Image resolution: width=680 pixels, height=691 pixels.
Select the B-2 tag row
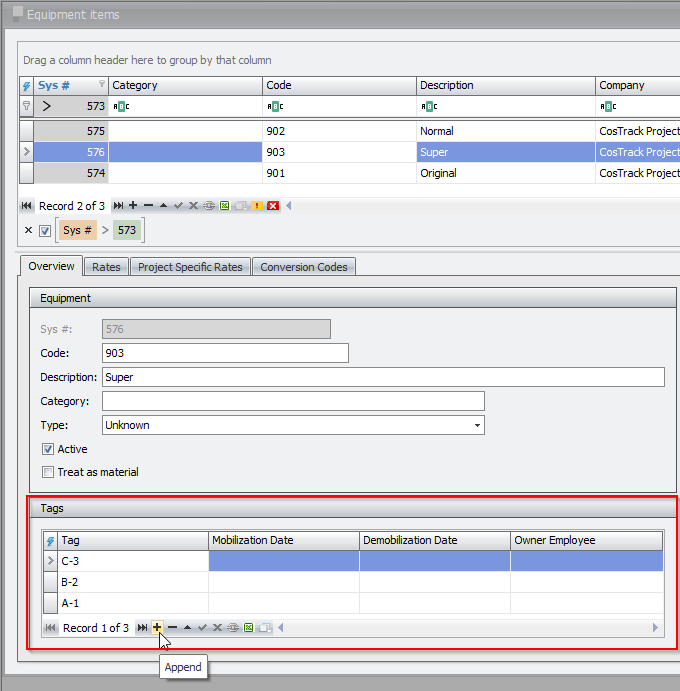(x=353, y=582)
